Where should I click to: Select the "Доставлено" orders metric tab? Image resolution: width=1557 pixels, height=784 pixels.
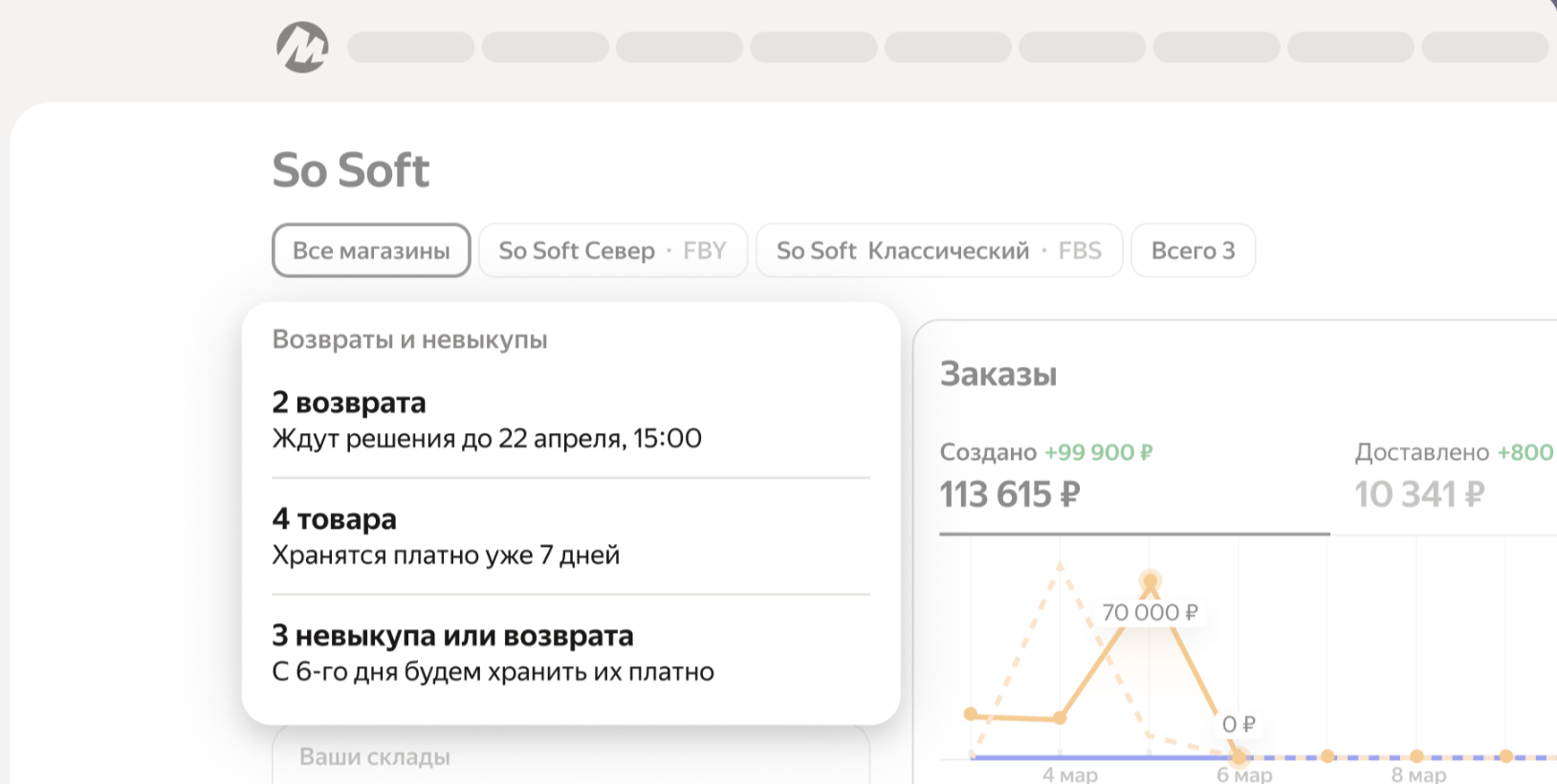(1453, 475)
